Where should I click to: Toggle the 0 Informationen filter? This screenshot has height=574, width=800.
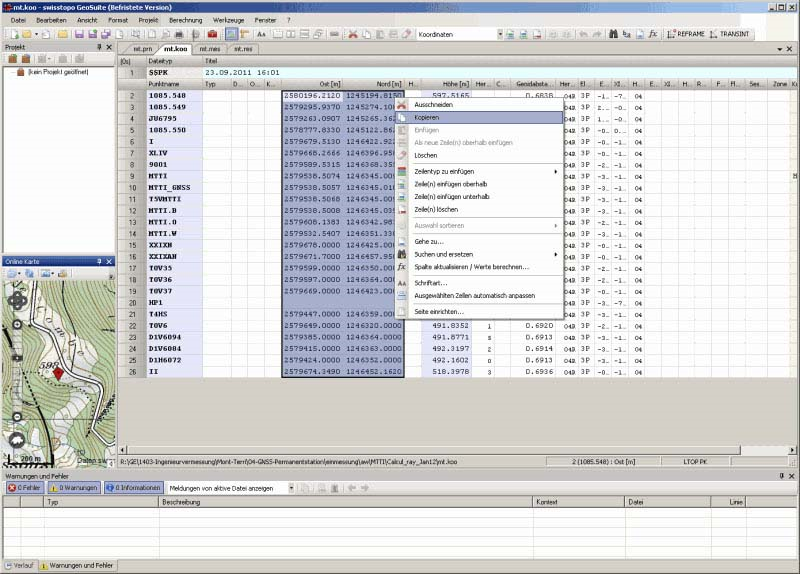(x=132, y=488)
